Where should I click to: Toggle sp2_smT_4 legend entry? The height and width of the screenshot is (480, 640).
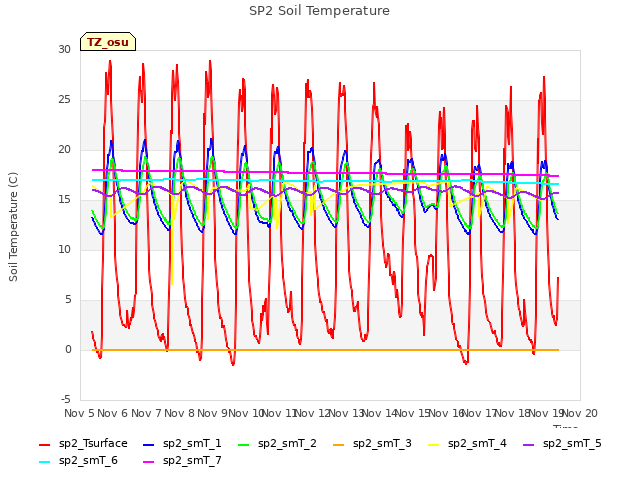point(467,444)
